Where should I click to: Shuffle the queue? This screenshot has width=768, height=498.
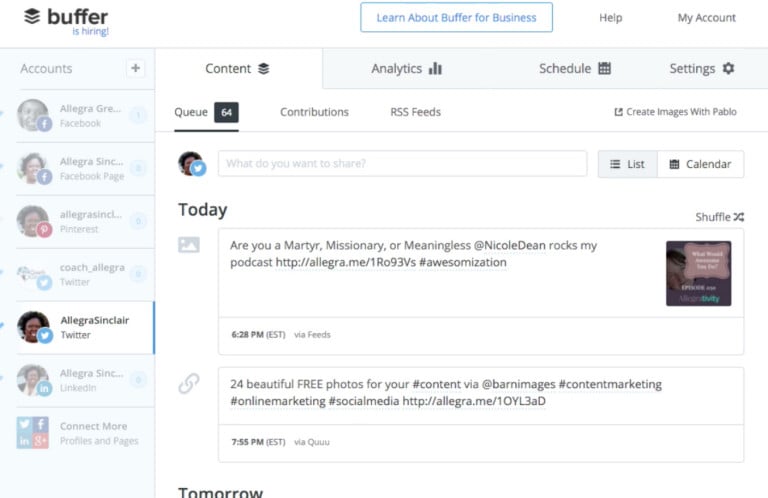720,217
